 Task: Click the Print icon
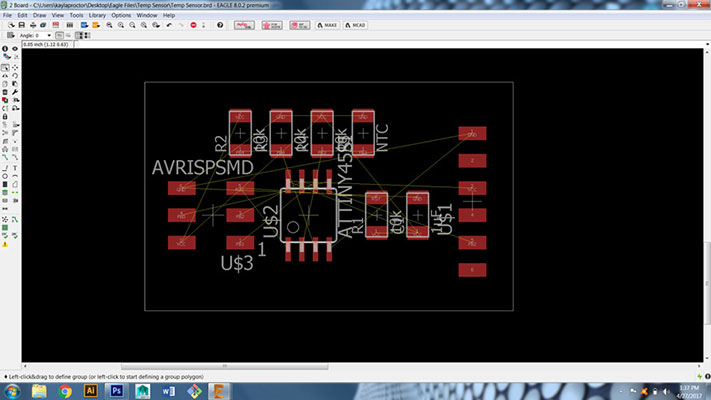click(33, 25)
